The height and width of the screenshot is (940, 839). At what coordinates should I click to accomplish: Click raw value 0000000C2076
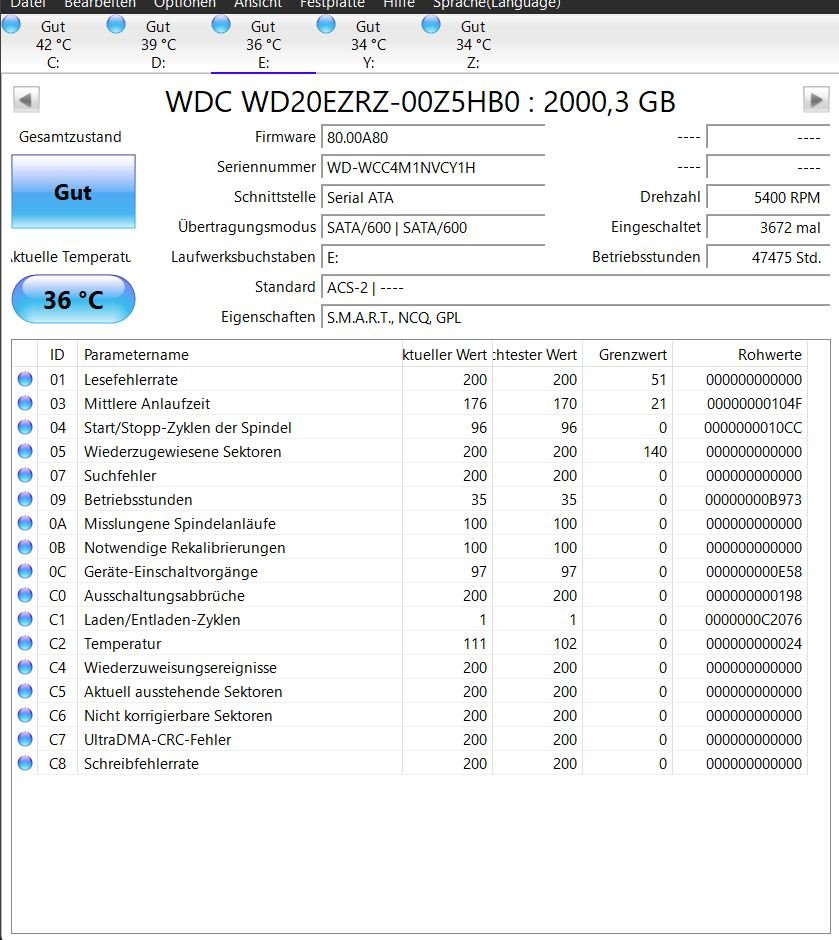point(753,619)
